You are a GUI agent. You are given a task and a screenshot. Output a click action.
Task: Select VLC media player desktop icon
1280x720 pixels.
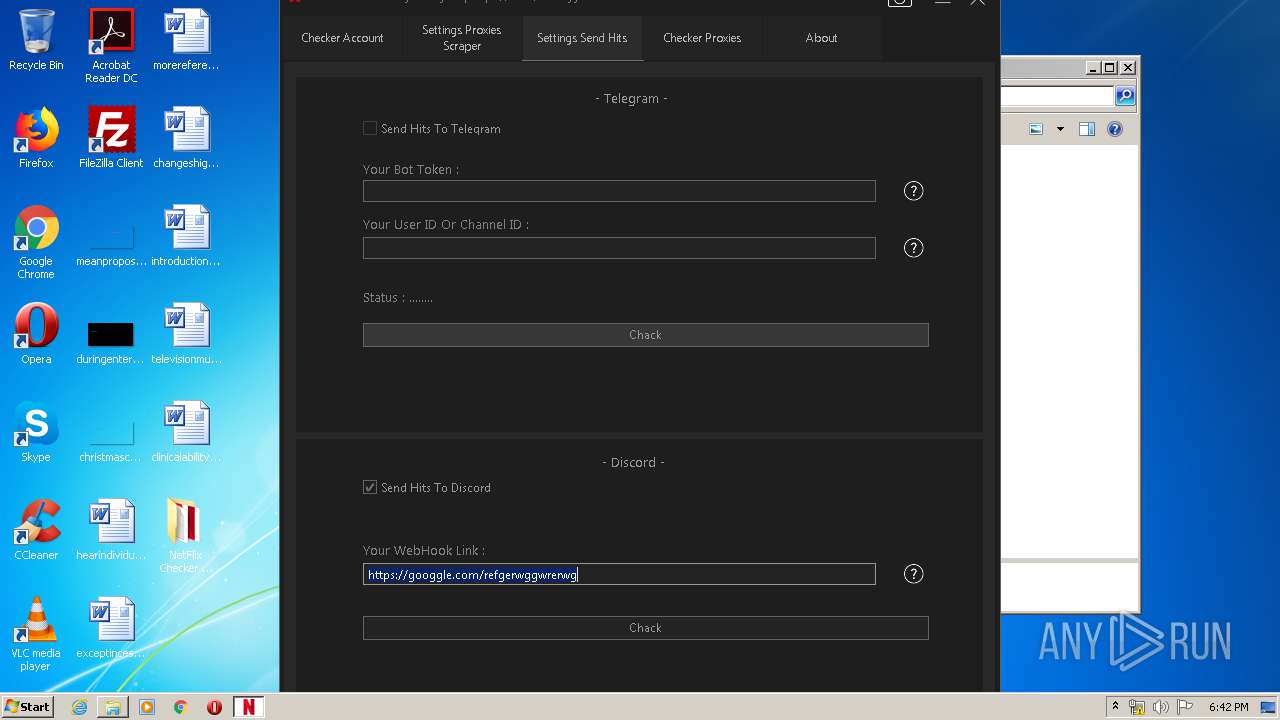click(x=36, y=634)
